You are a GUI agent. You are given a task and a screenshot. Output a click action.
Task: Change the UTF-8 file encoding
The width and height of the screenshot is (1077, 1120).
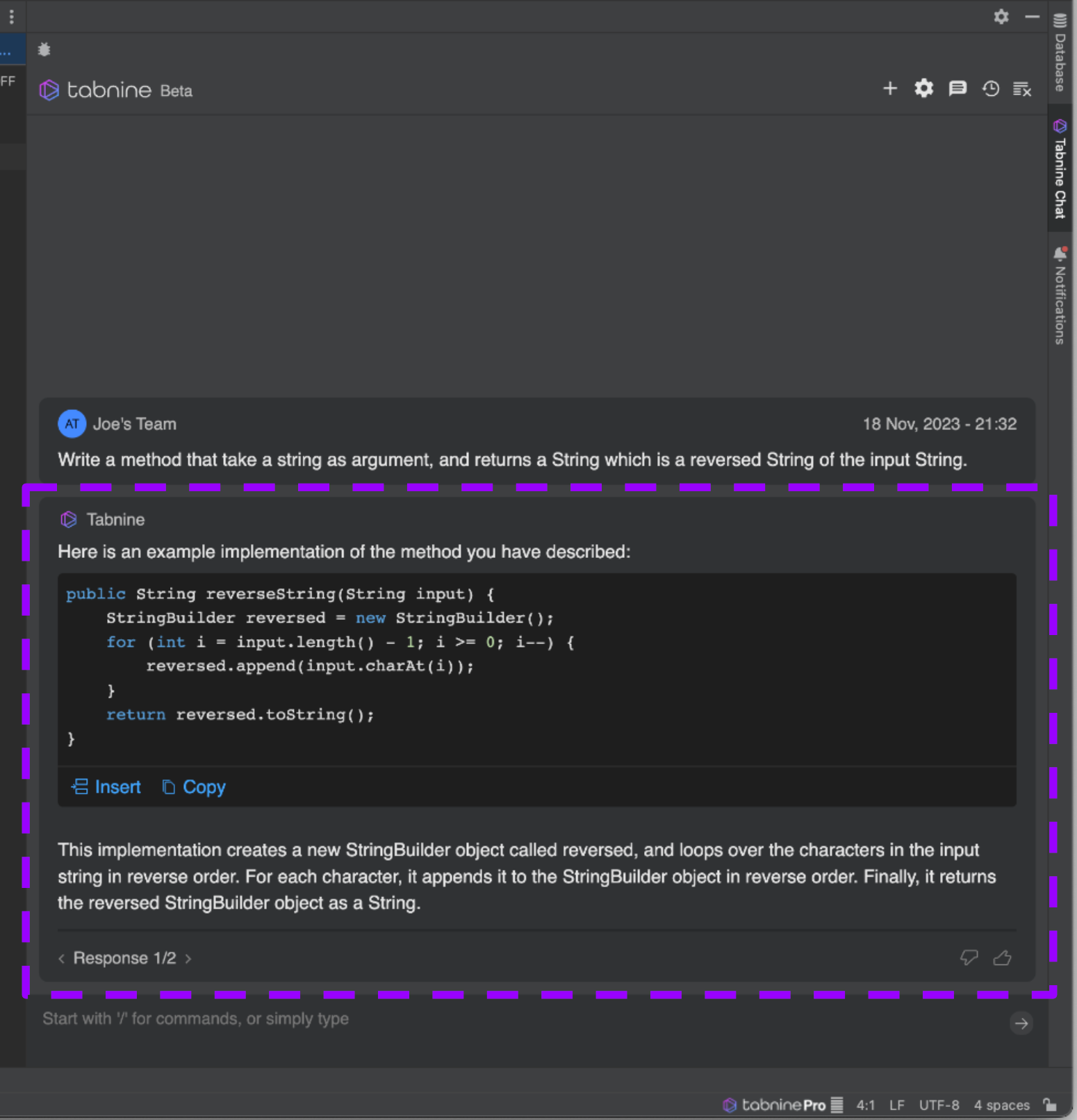click(939, 1105)
